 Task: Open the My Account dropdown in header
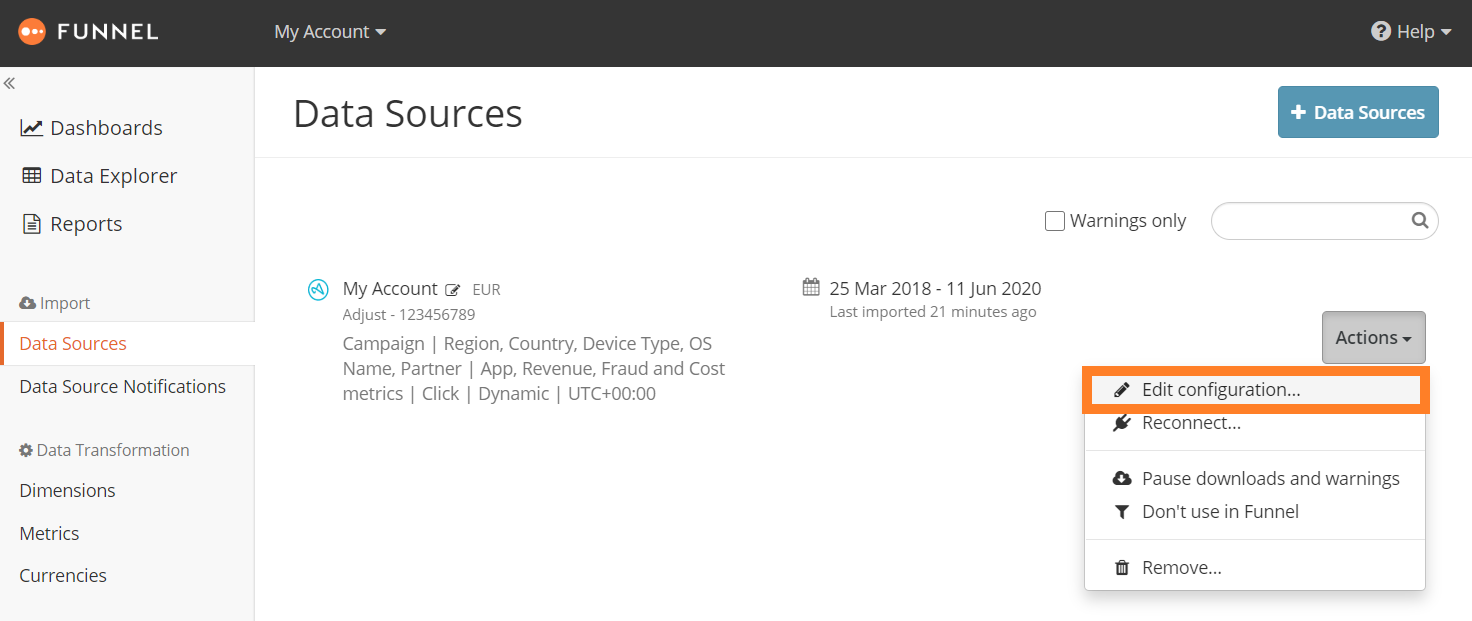pyautogui.click(x=330, y=32)
